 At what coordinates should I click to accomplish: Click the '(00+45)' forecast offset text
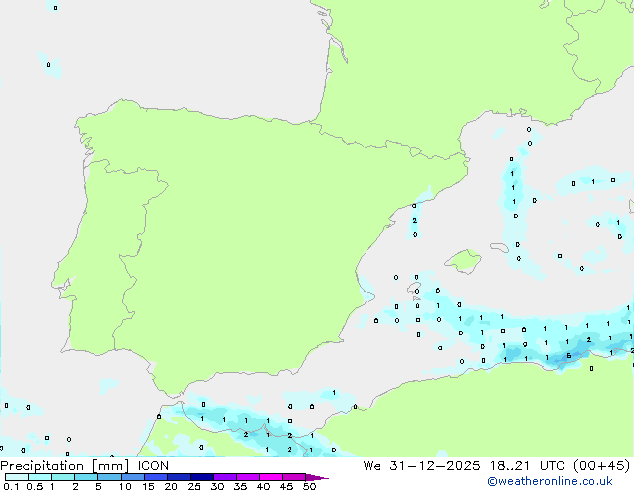(602, 466)
